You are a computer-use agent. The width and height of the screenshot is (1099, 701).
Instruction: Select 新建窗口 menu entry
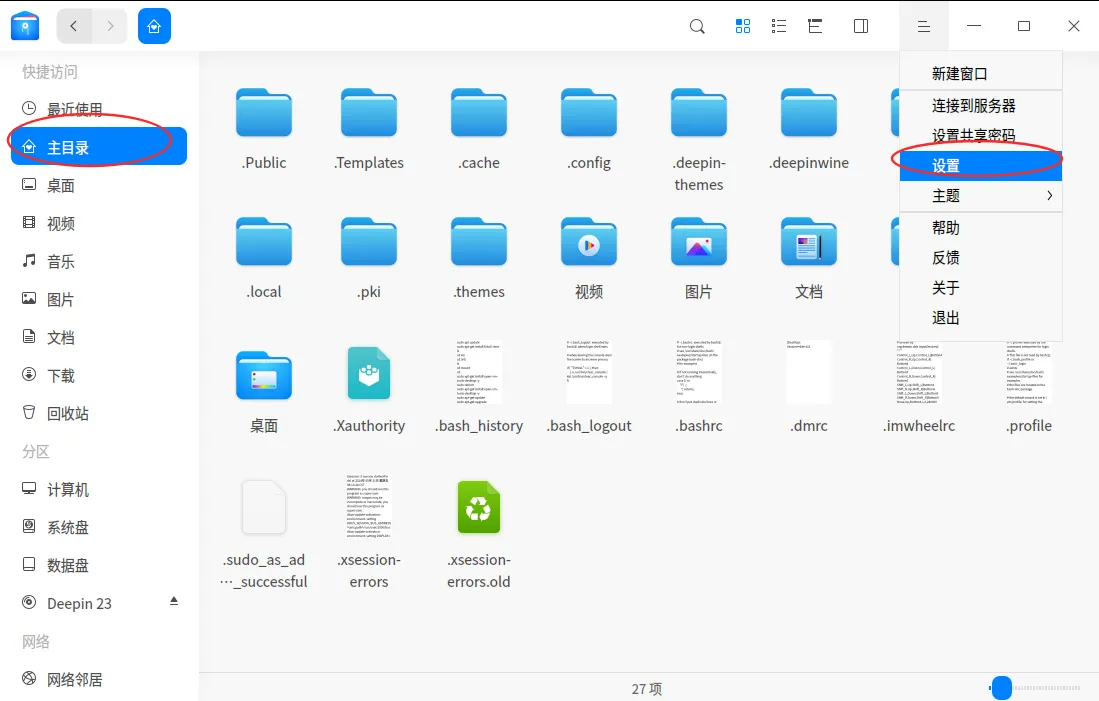tap(959, 74)
